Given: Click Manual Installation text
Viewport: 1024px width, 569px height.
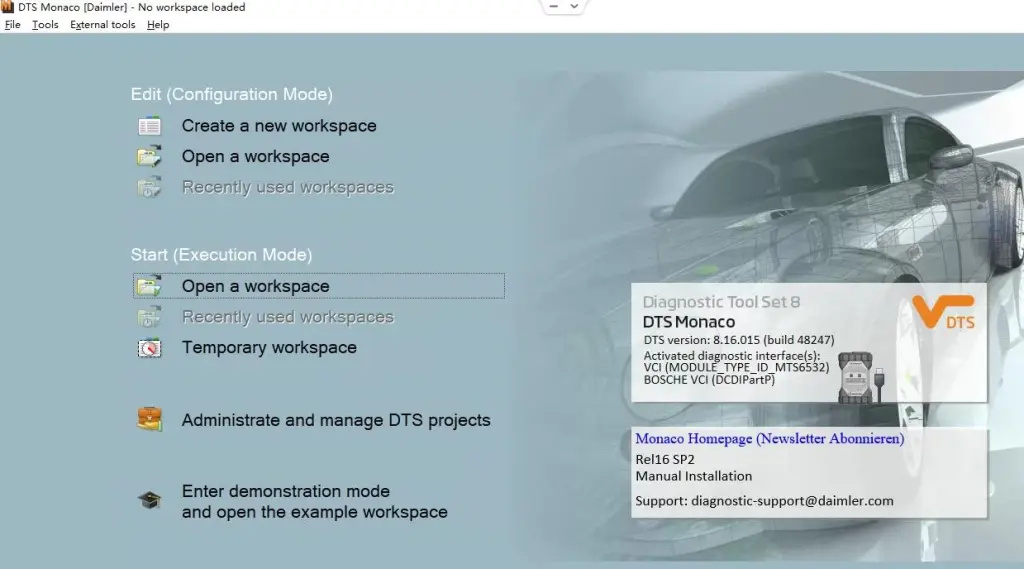Looking at the screenshot, I should click(694, 476).
